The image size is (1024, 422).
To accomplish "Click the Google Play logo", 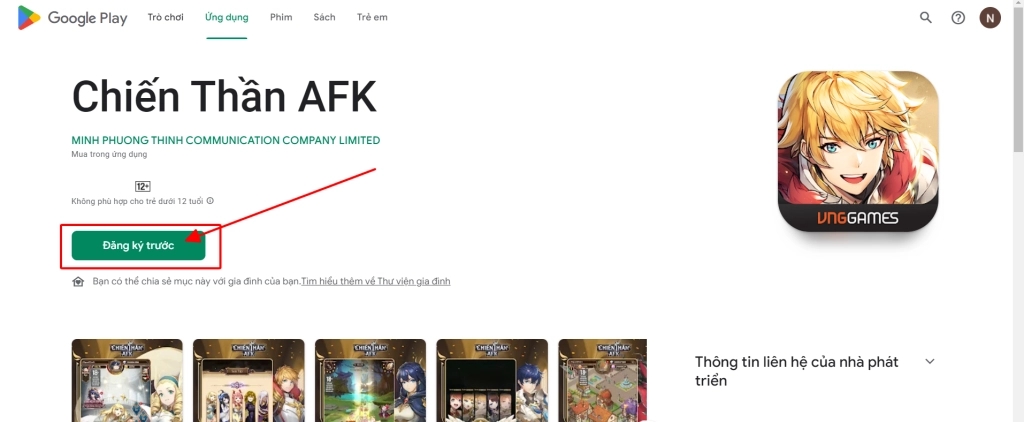I will point(72,18).
